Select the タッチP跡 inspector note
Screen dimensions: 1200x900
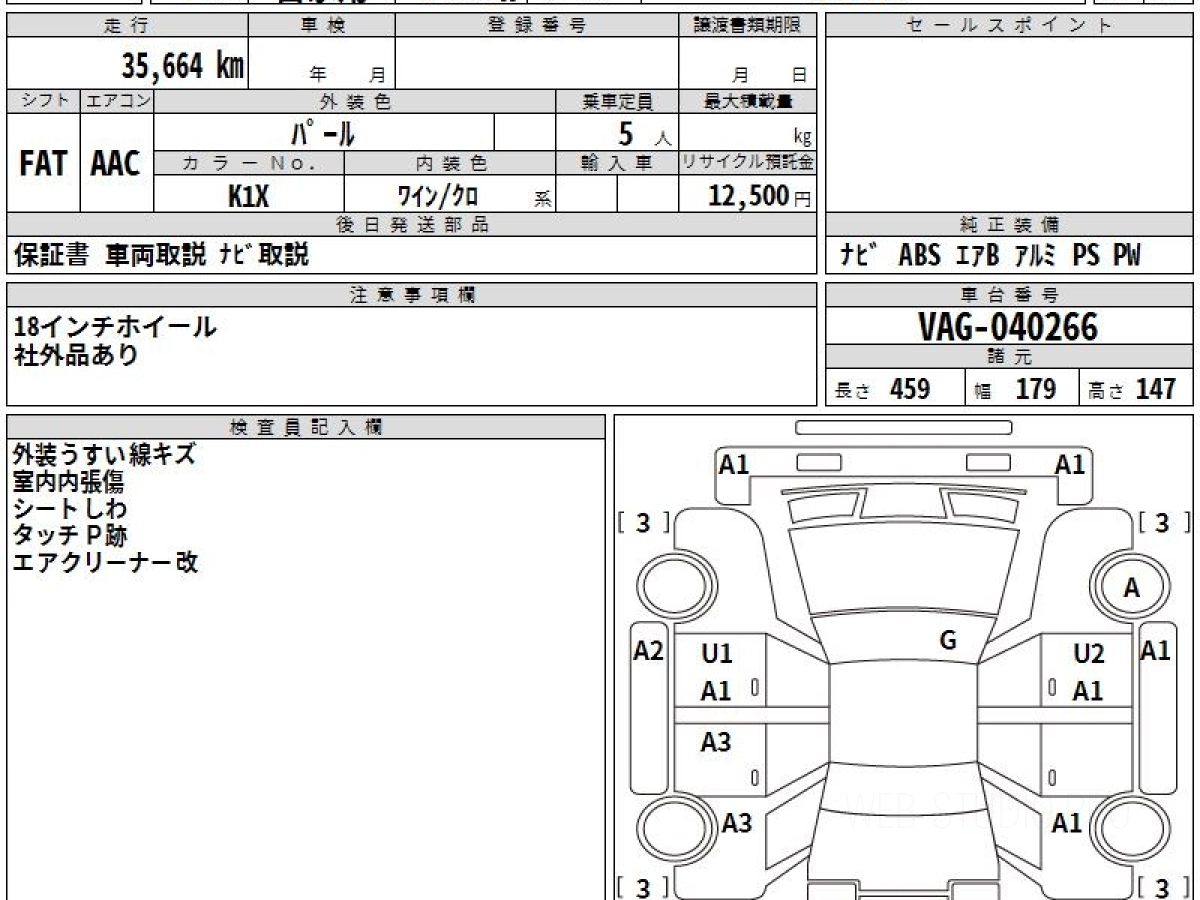70,535
